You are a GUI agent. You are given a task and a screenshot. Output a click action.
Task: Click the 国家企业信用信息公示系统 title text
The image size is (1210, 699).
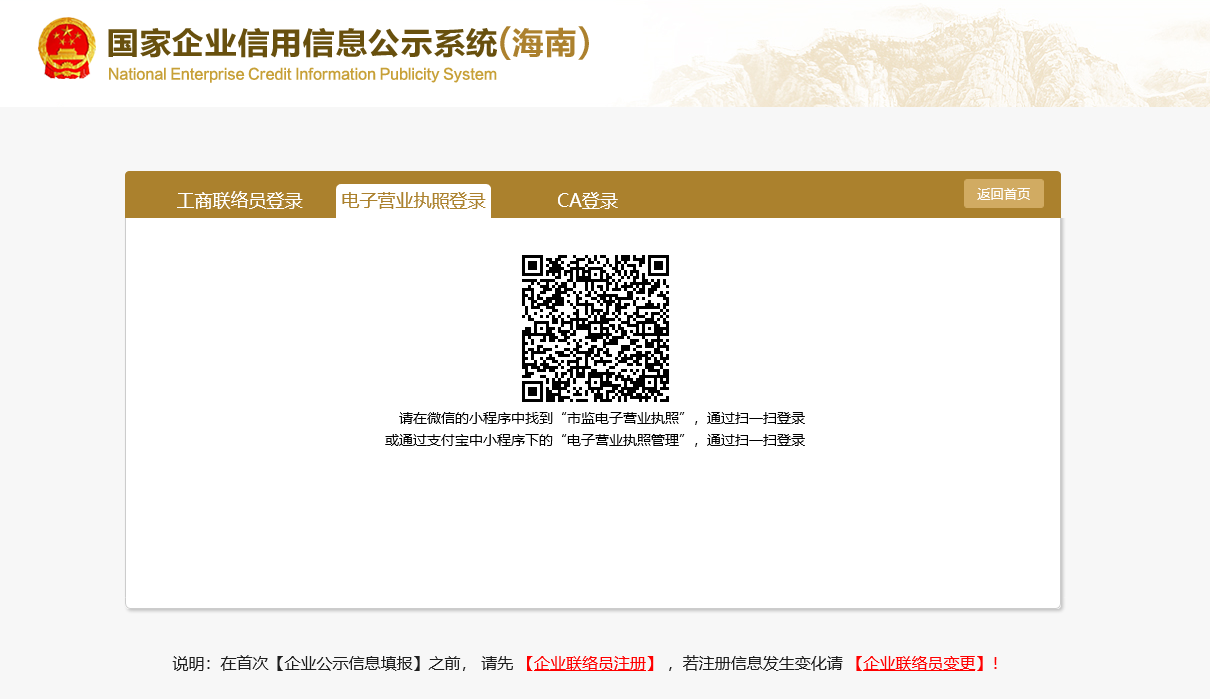301,44
